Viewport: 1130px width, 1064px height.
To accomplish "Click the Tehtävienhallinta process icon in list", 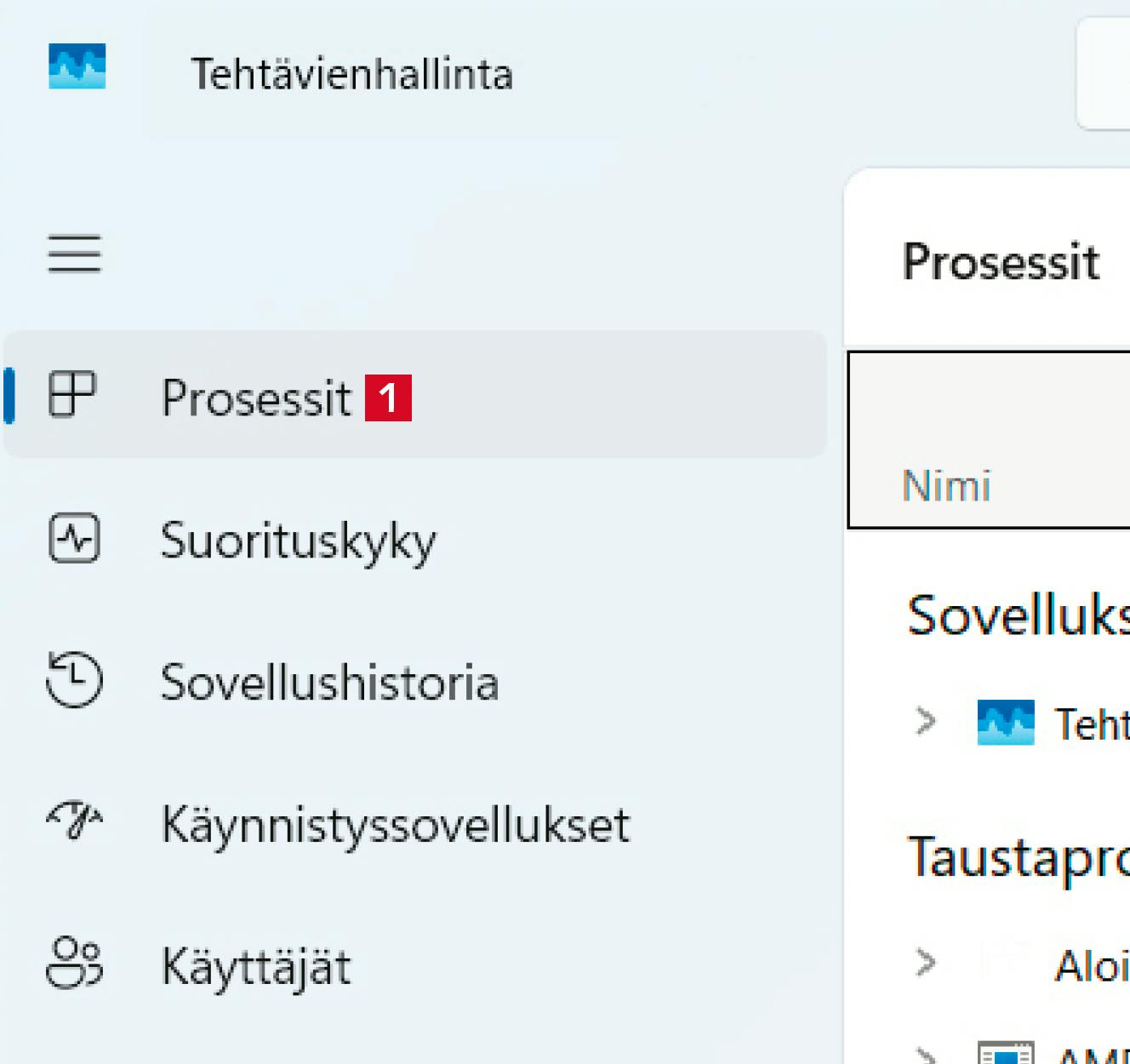I will pos(1005,723).
